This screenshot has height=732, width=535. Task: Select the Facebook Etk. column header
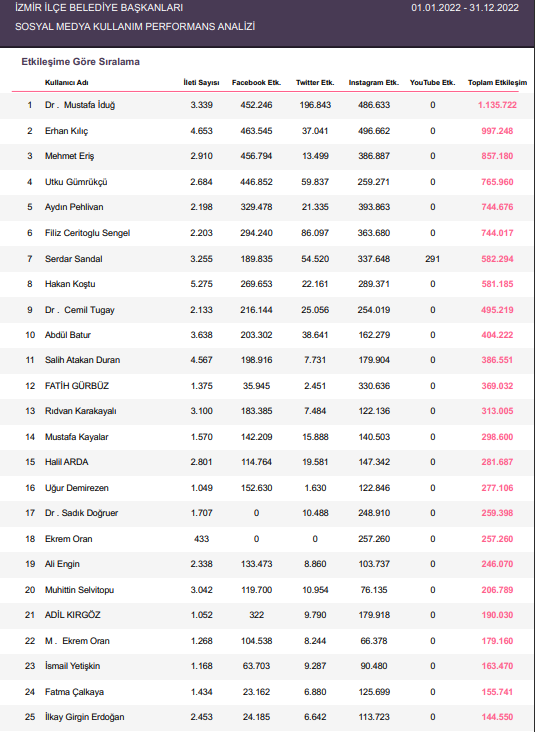point(256,83)
